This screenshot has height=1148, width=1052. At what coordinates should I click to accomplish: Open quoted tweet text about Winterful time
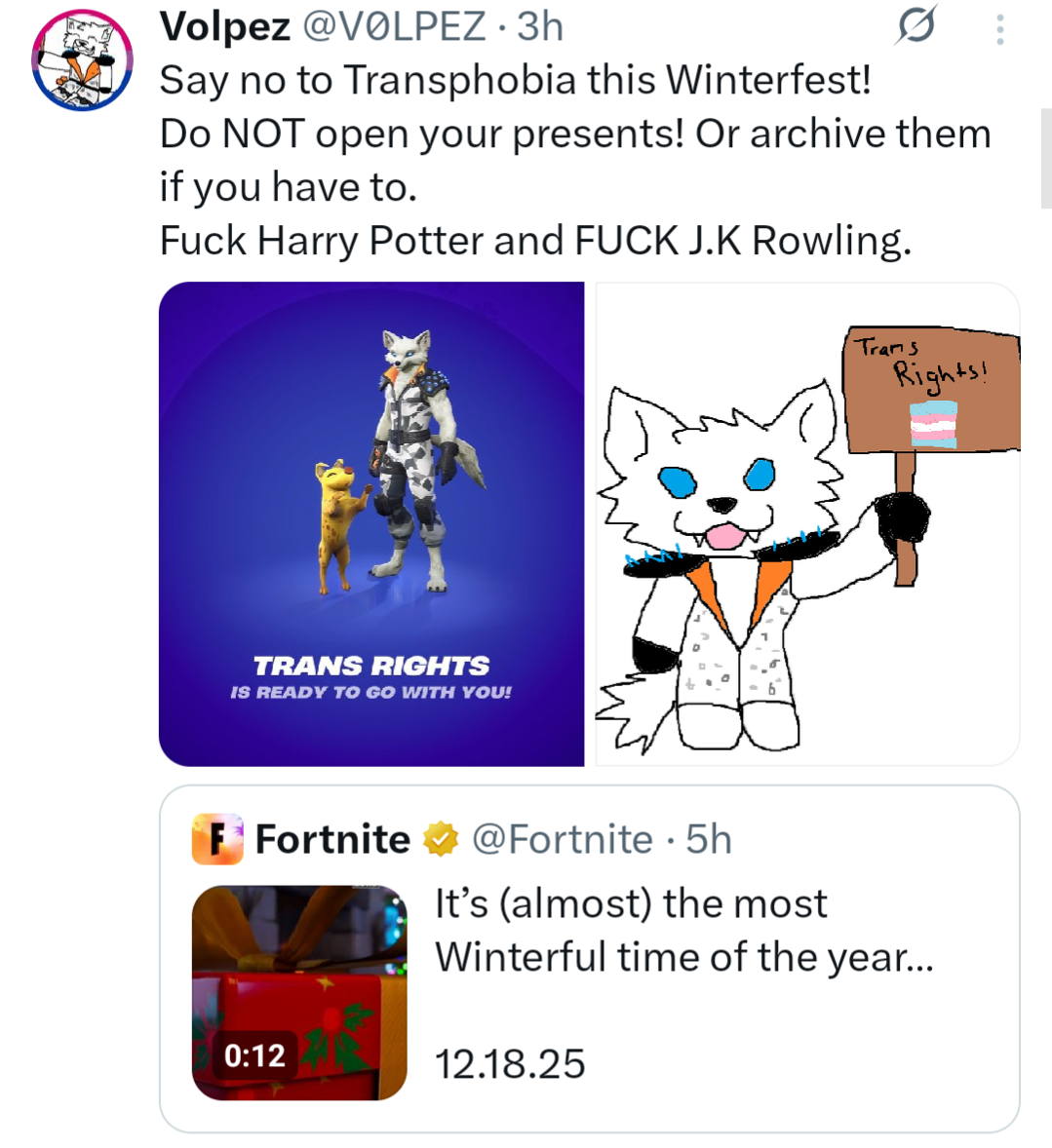[684, 930]
